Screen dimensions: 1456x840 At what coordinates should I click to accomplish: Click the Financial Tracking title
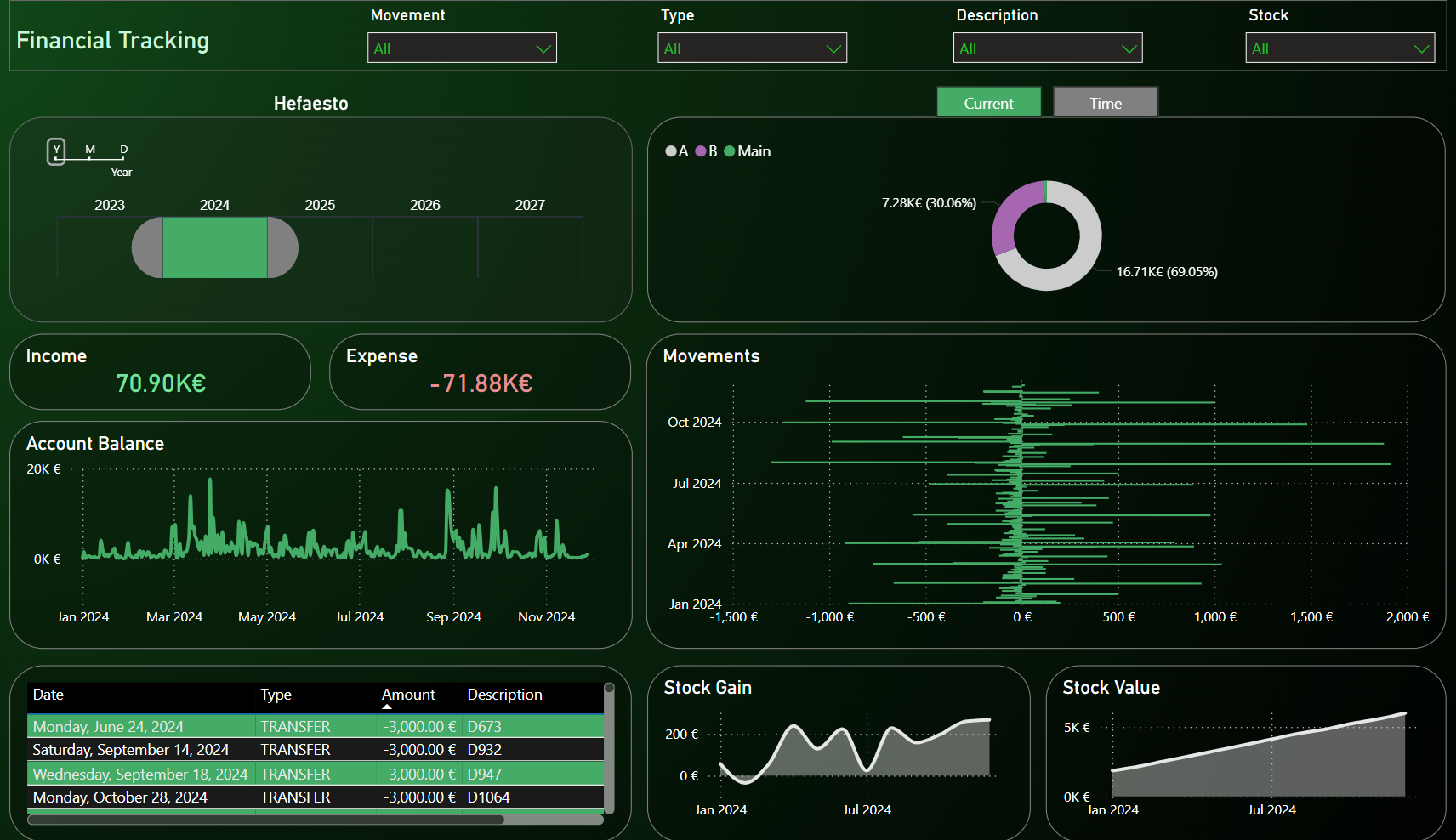pos(112,41)
